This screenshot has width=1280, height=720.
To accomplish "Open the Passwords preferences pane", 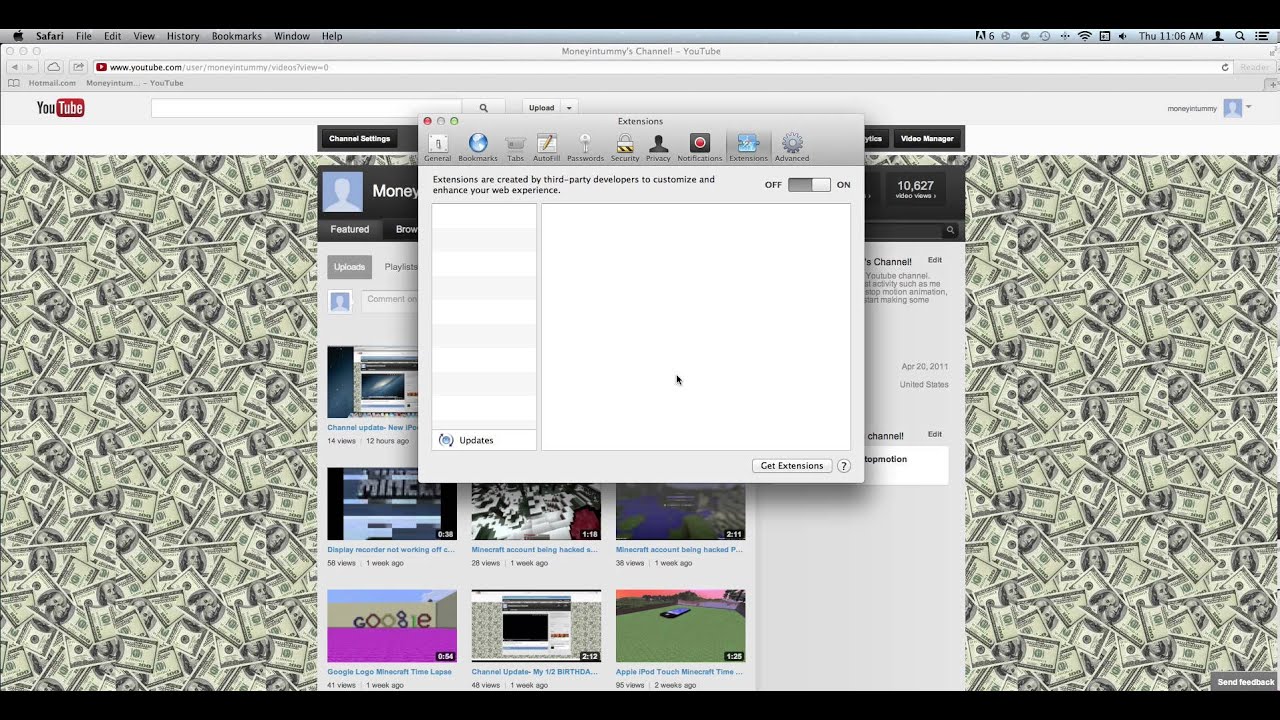I will coord(585,148).
